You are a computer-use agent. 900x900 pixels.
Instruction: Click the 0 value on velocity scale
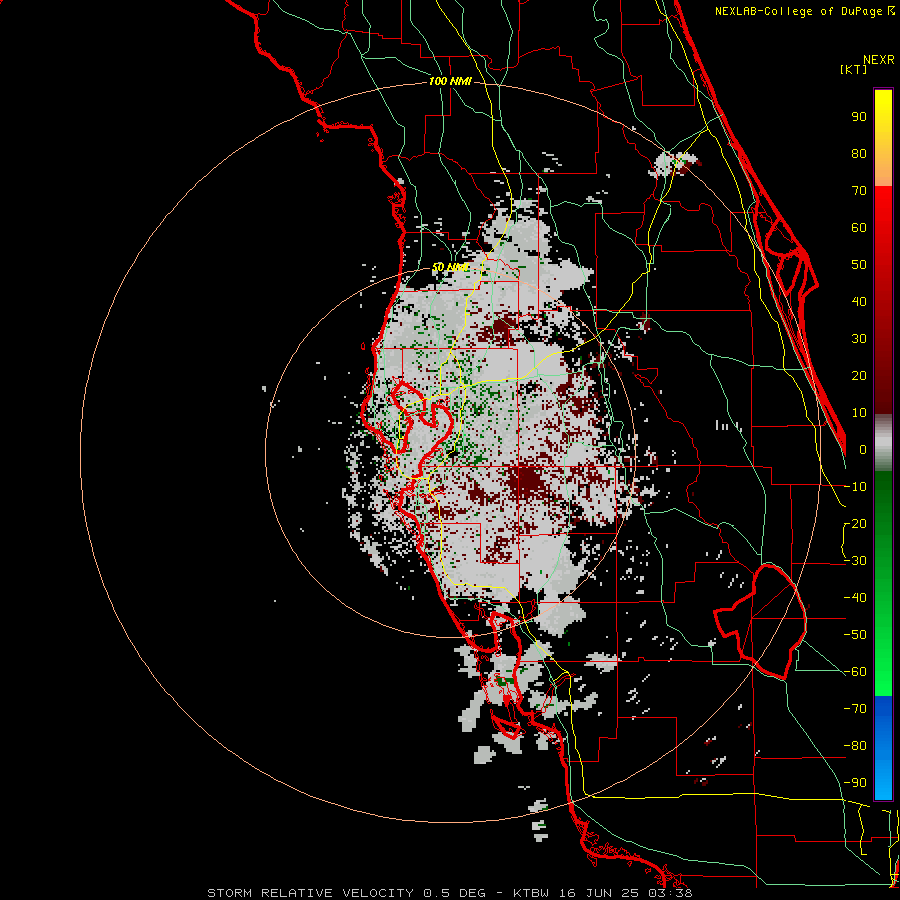point(863,449)
